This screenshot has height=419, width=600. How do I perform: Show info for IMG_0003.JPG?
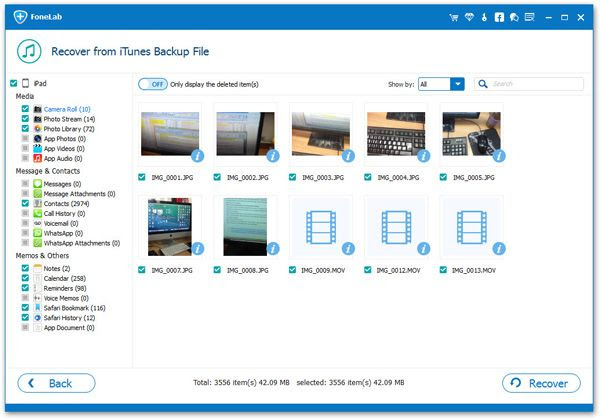348,156
